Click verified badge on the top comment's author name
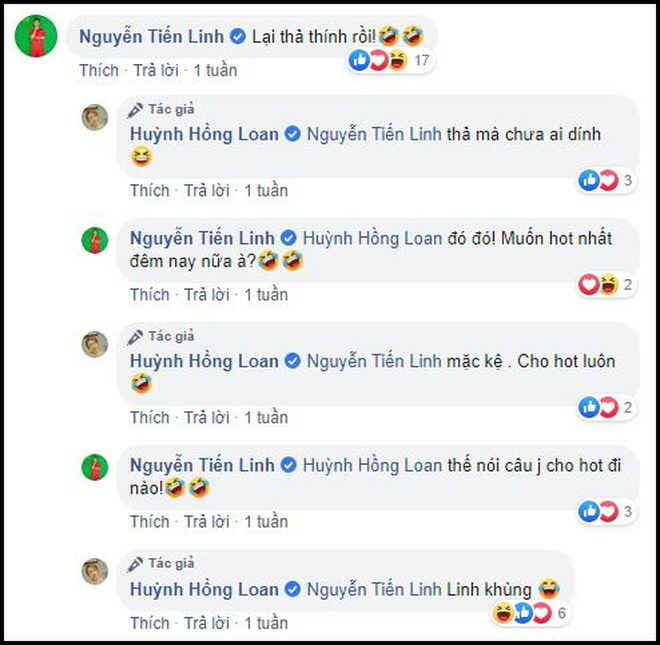The image size is (660, 645). click(x=238, y=37)
